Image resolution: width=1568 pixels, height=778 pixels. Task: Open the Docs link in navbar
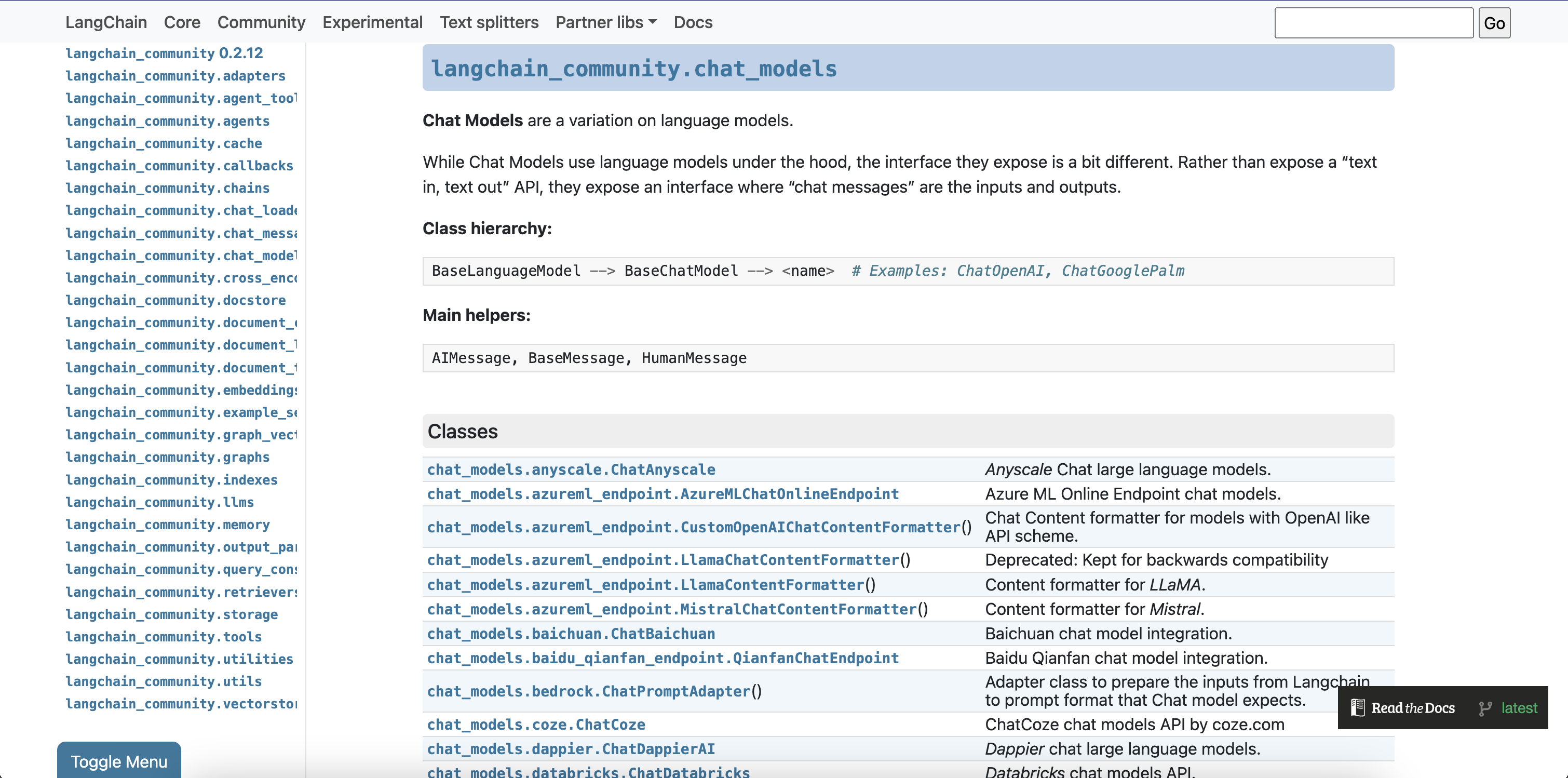(x=693, y=22)
